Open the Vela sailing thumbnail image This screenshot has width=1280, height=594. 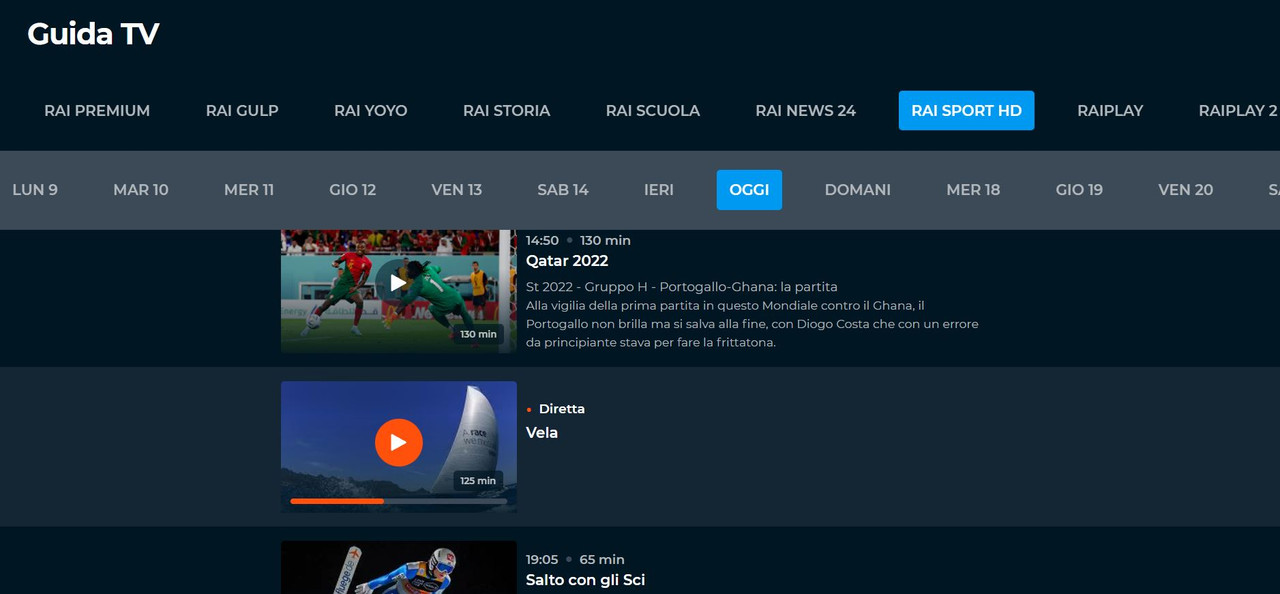[x=398, y=446]
